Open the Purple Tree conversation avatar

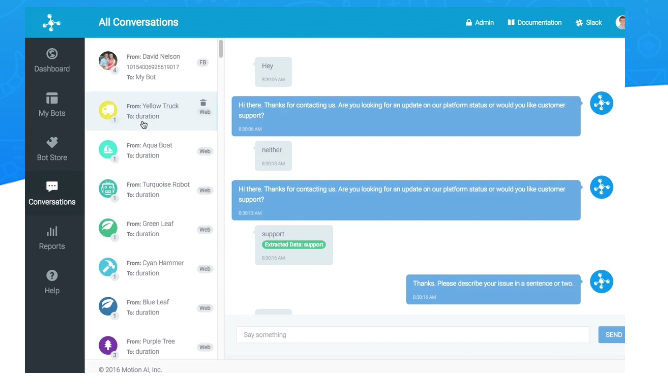tap(108, 345)
